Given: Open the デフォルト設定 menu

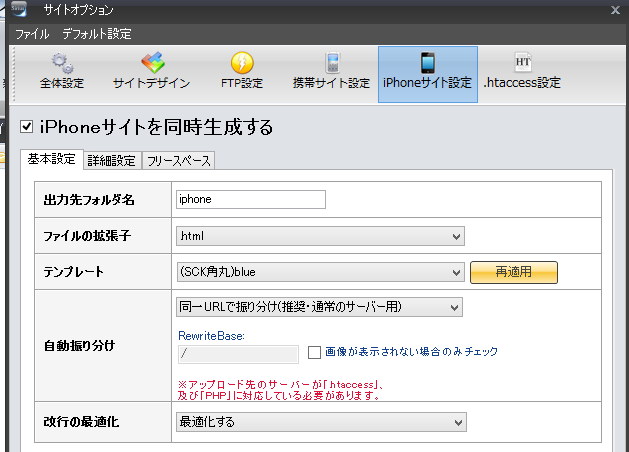Looking at the screenshot, I should (x=97, y=34).
